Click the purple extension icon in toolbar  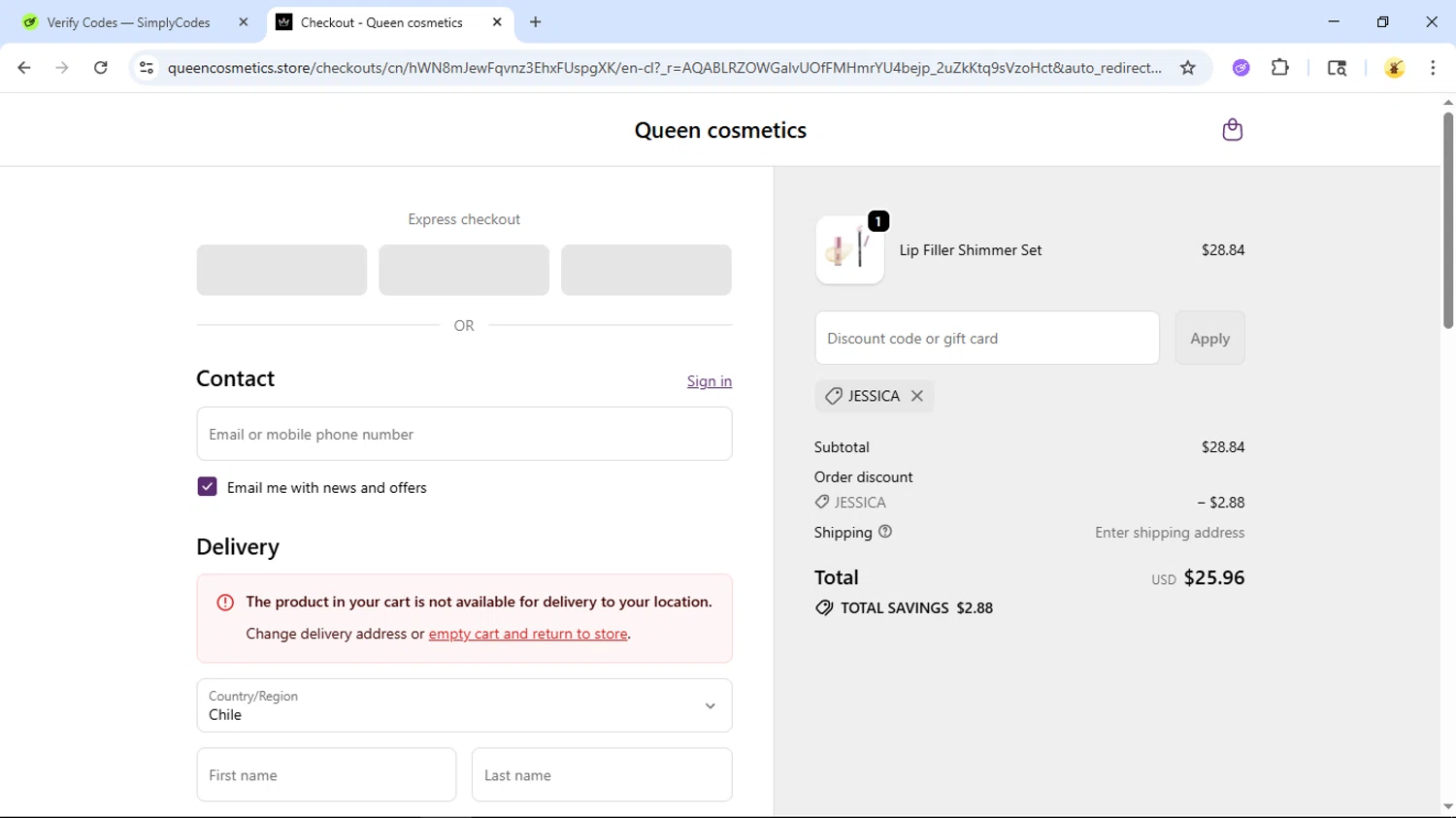[1241, 68]
